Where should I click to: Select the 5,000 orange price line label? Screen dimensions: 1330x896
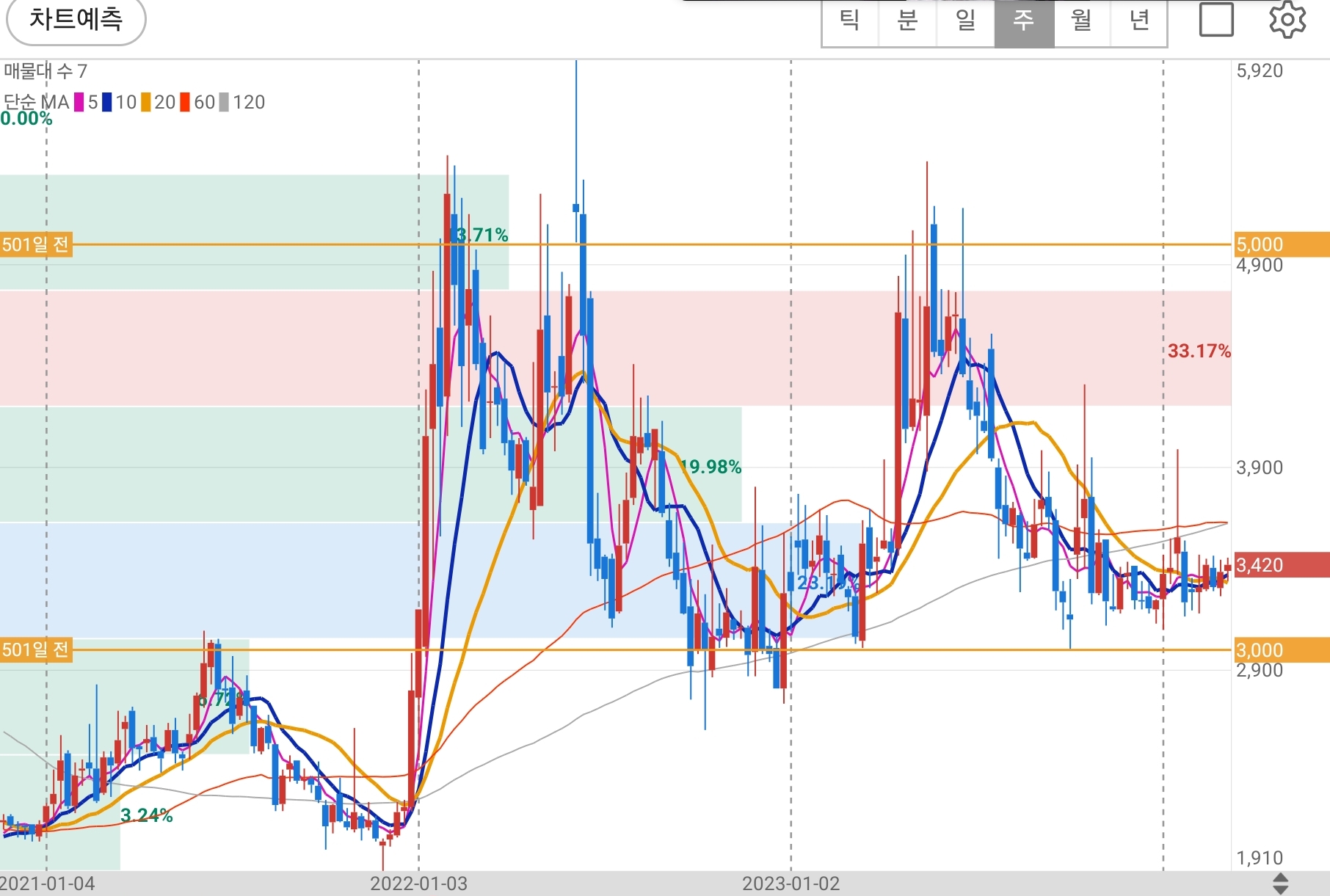pyautogui.click(x=1282, y=245)
